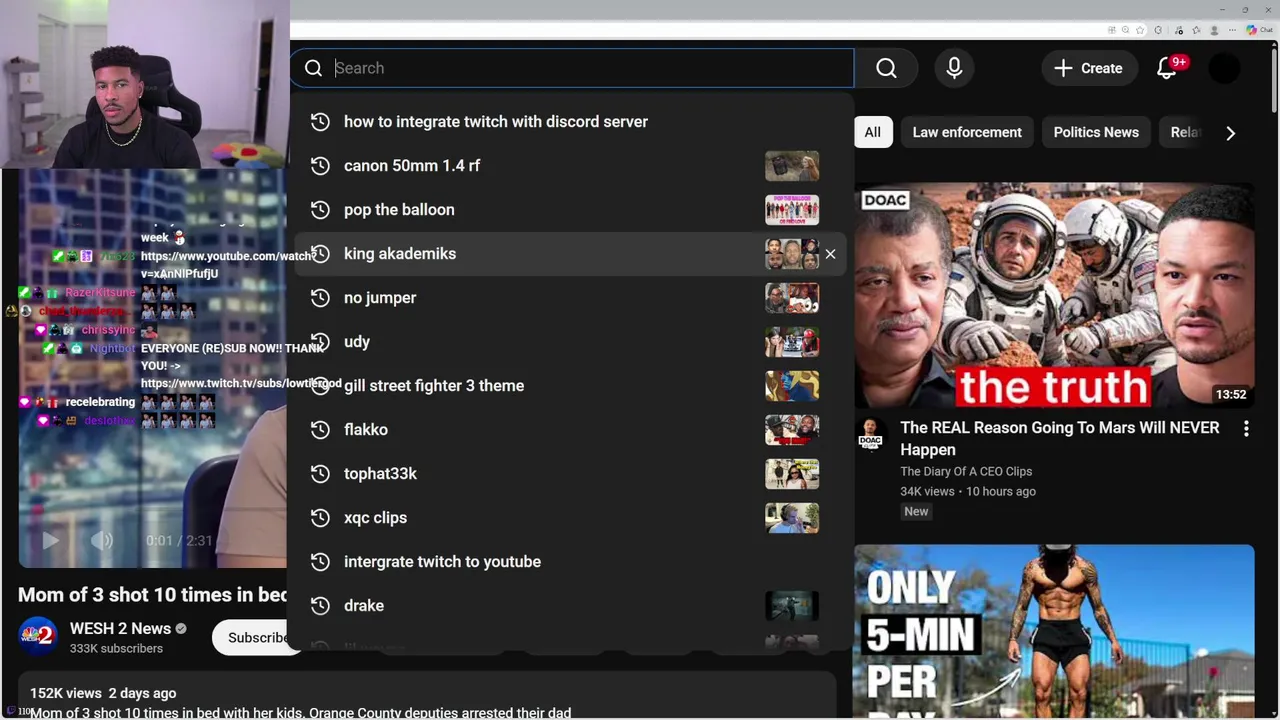The height and width of the screenshot is (720, 1280).
Task: Pick the 'king akademiks' suggestion
Action: [571, 254]
